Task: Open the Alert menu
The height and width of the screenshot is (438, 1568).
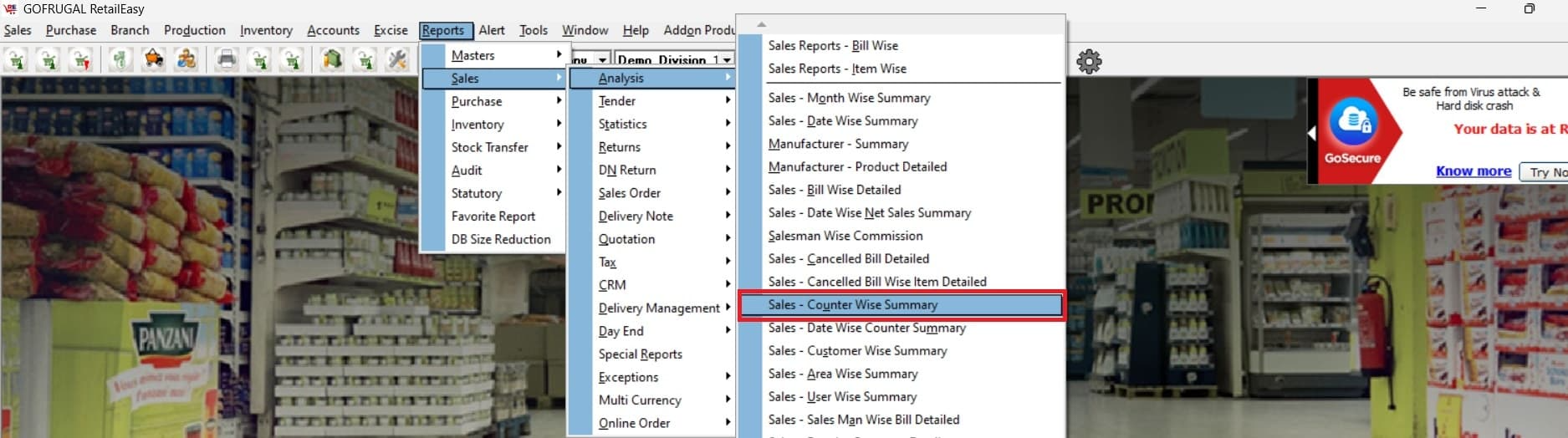Action: pyautogui.click(x=492, y=30)
